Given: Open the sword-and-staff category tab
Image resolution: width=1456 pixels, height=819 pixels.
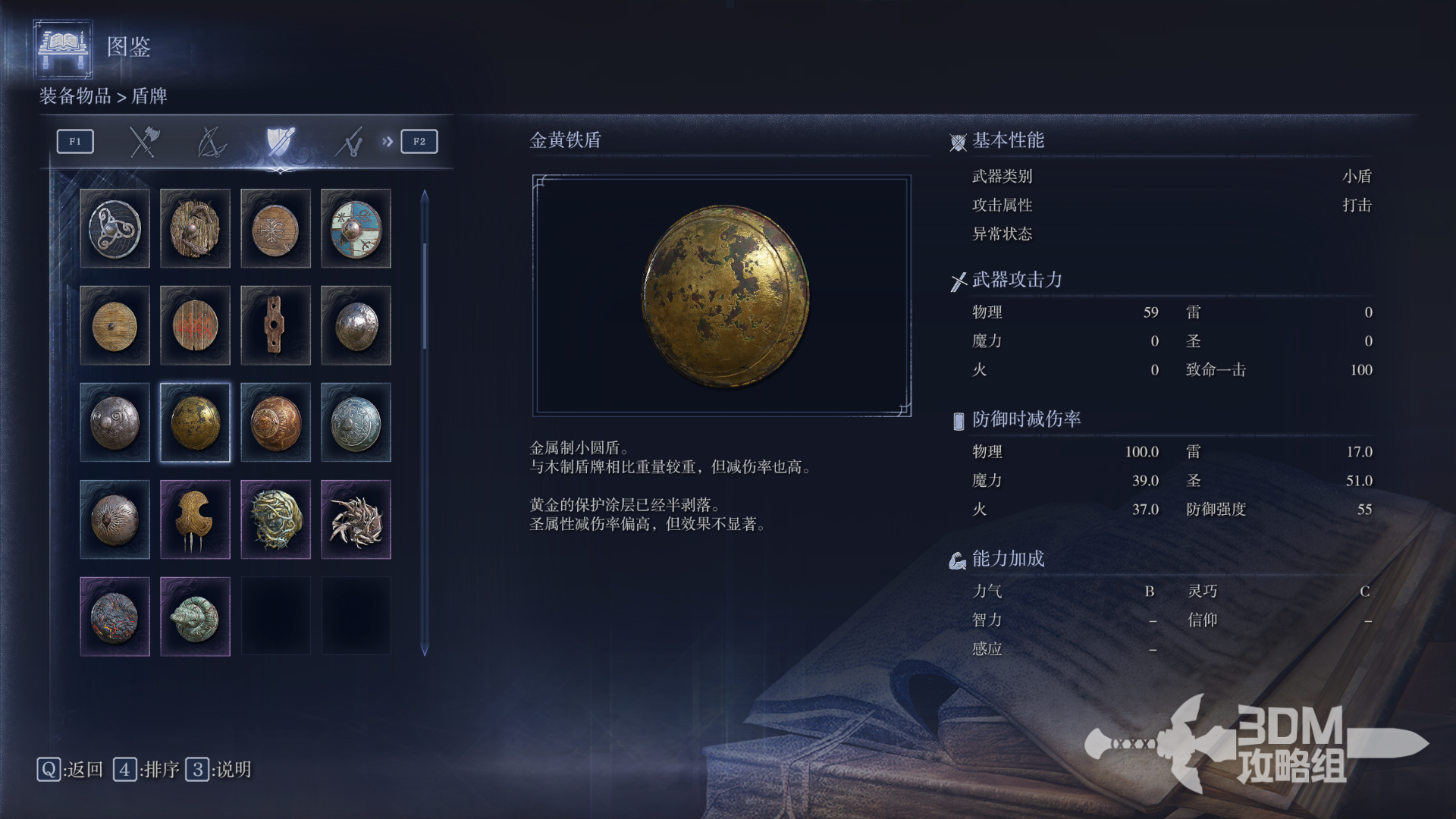Looking at the screenshot, I should [x=348, y=142].
